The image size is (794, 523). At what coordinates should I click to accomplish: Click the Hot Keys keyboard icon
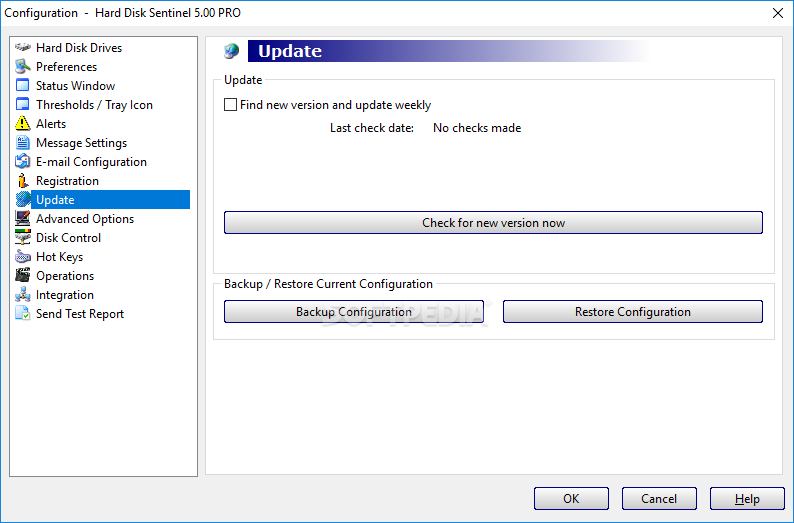[x=22, y=257]
